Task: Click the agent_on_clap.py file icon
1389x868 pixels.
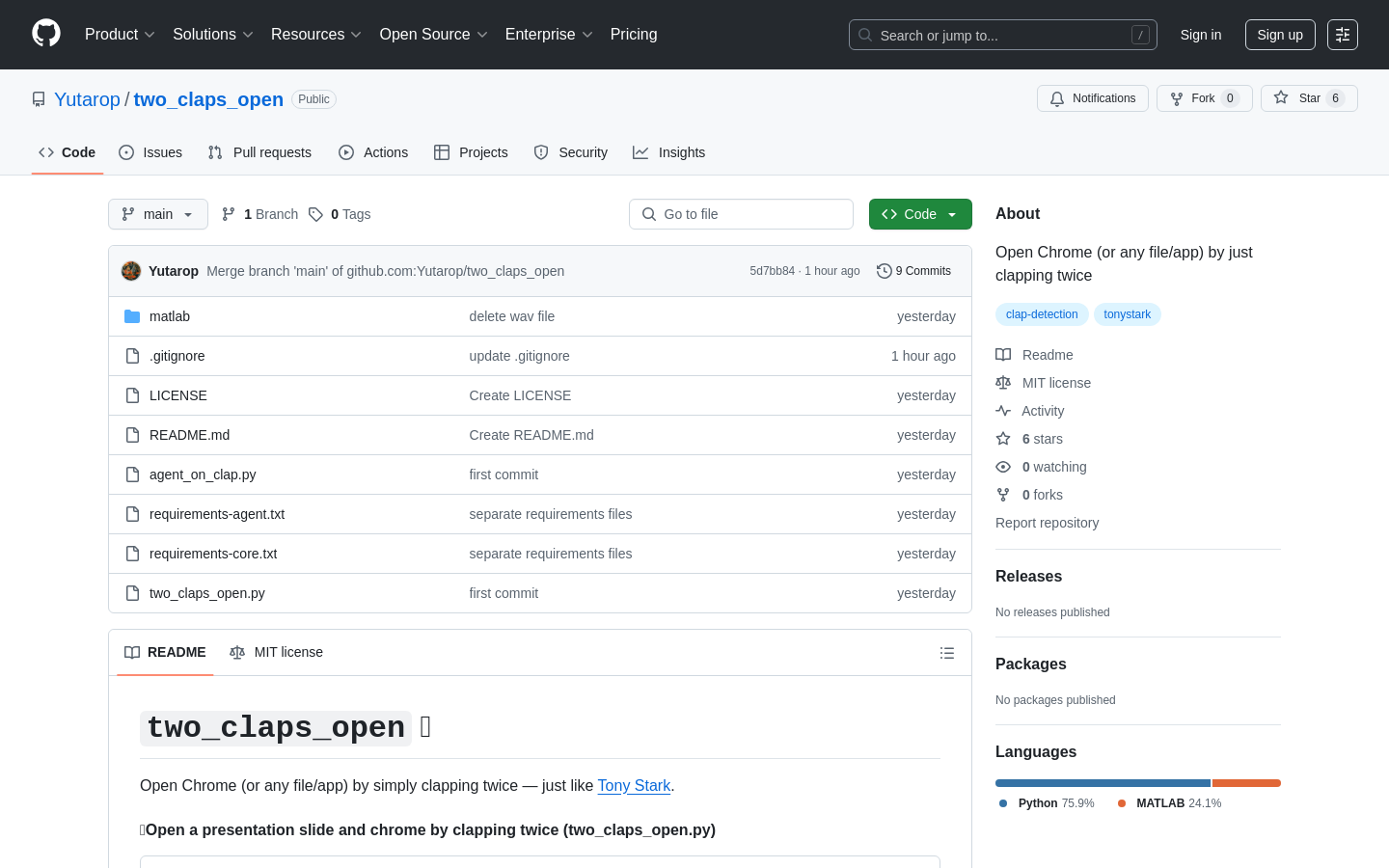Action: click(x=133, y=475)
